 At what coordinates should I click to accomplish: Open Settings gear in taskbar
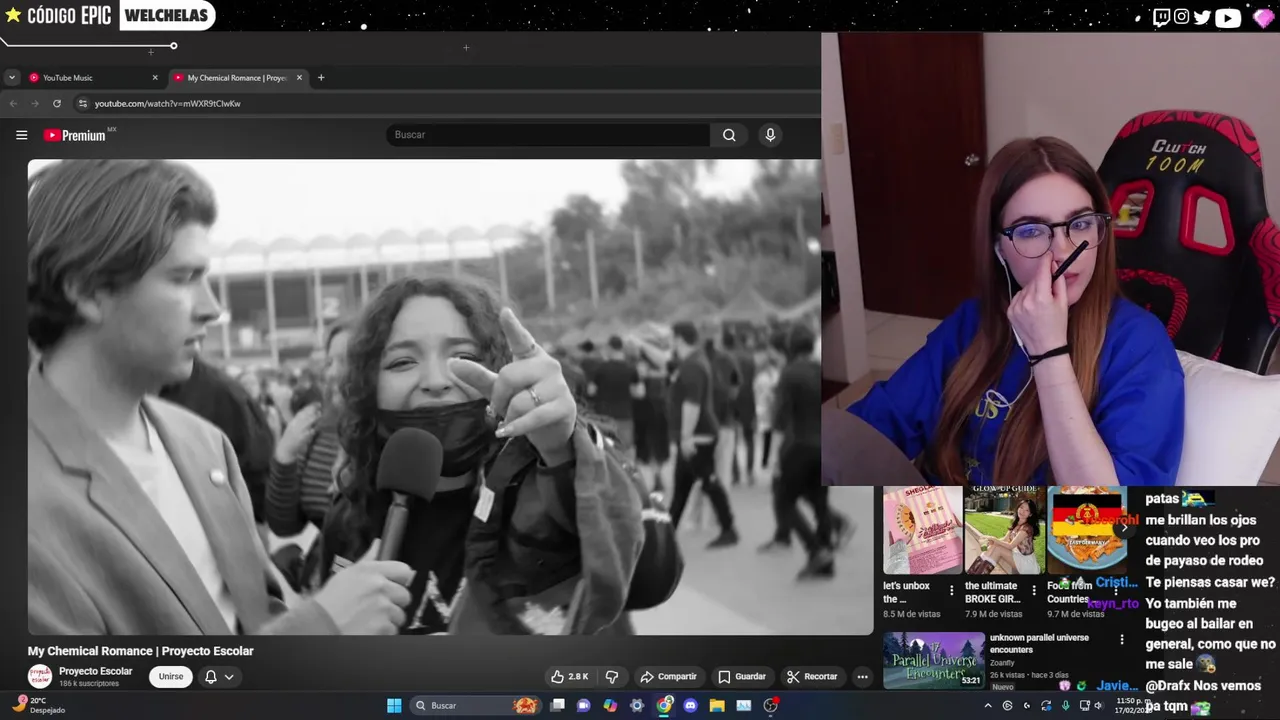coord(637,706)
